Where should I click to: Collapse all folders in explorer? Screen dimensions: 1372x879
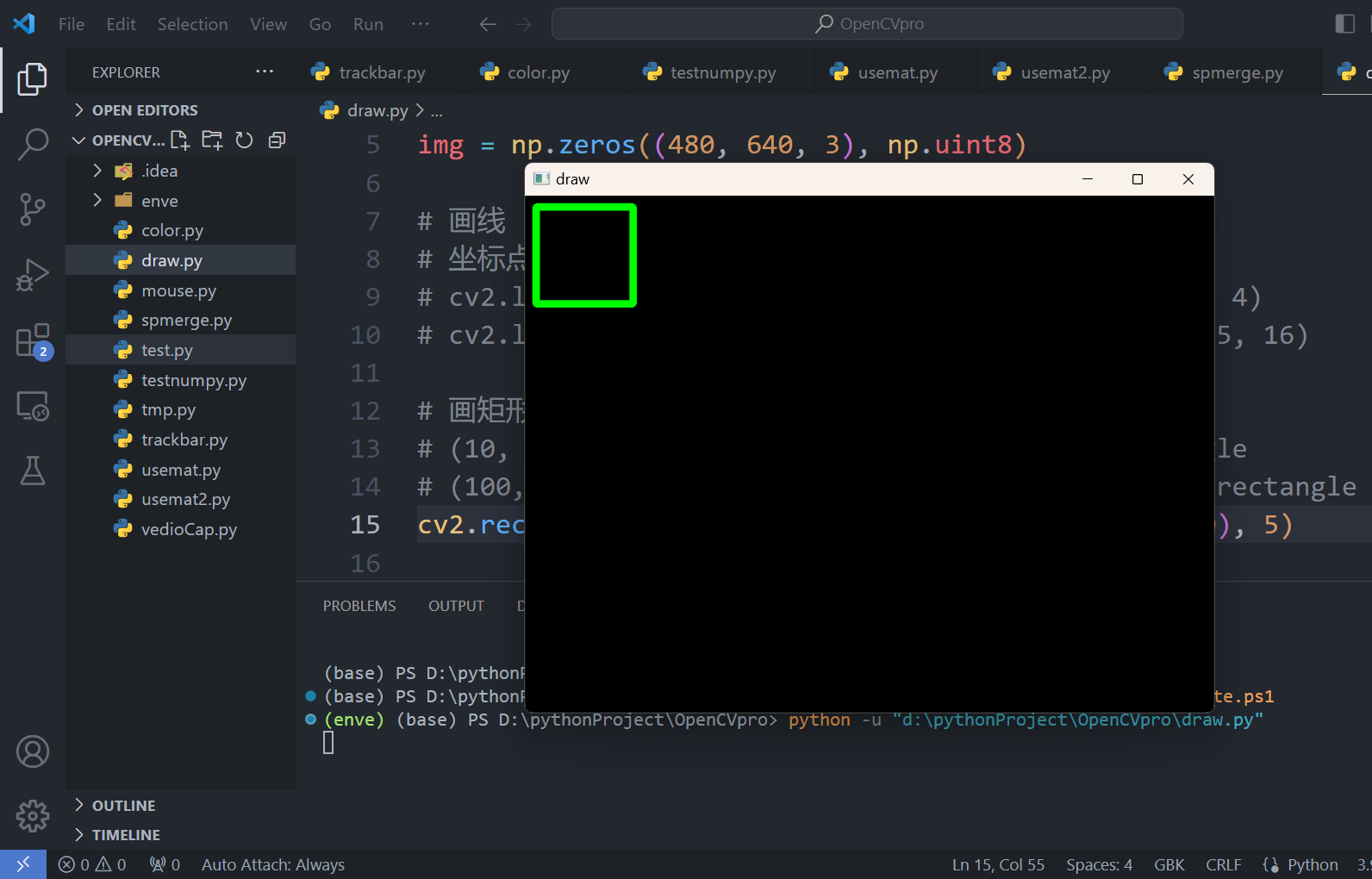coord(277,140)
